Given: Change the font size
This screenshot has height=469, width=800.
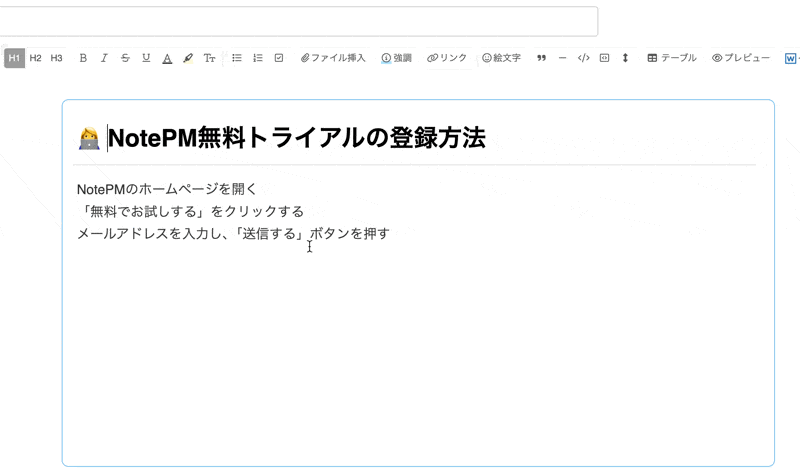Looking at the screenshot, I should pyautogui.click(x=209, y=58).
